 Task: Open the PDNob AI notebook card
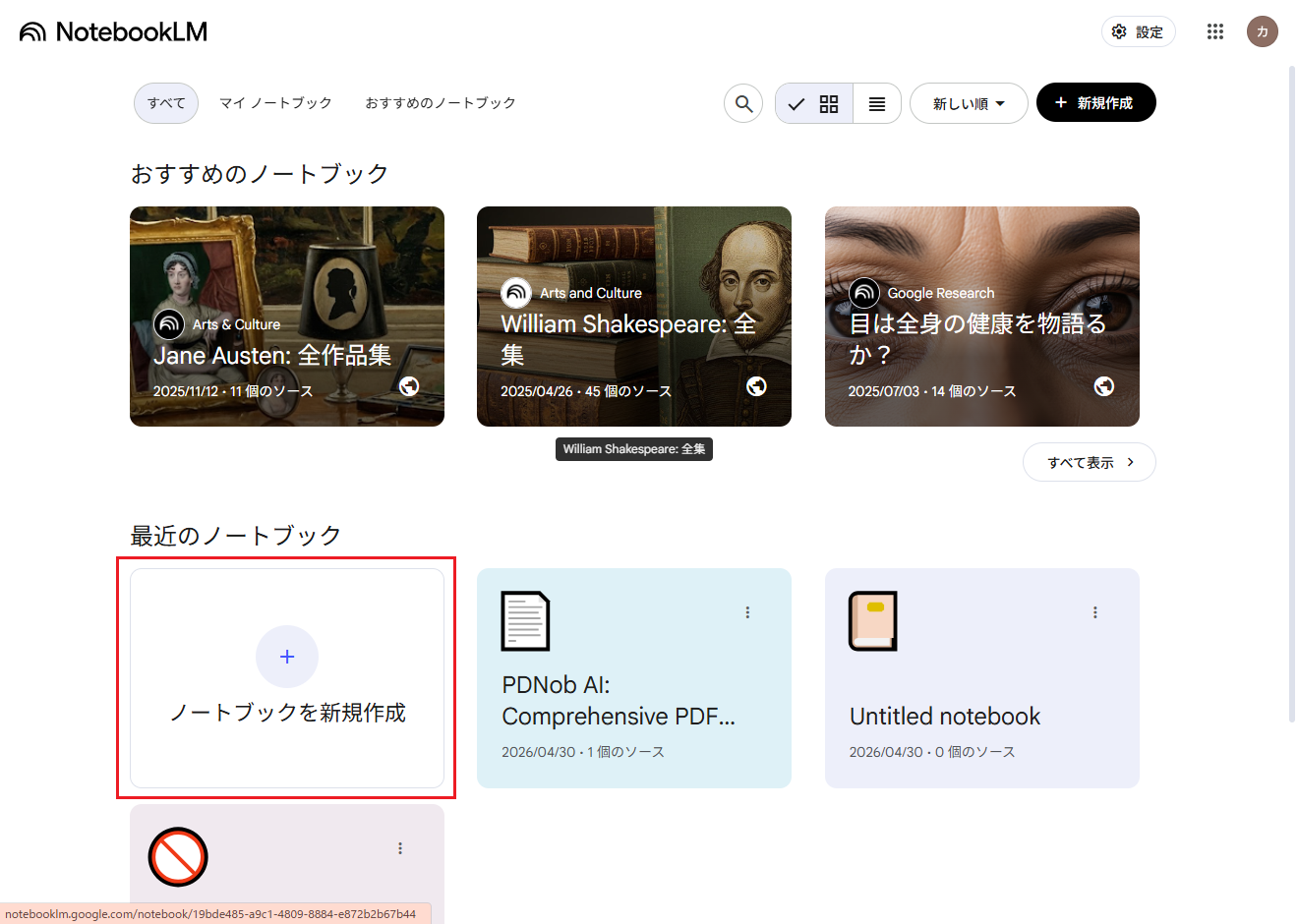coord(634,678)
